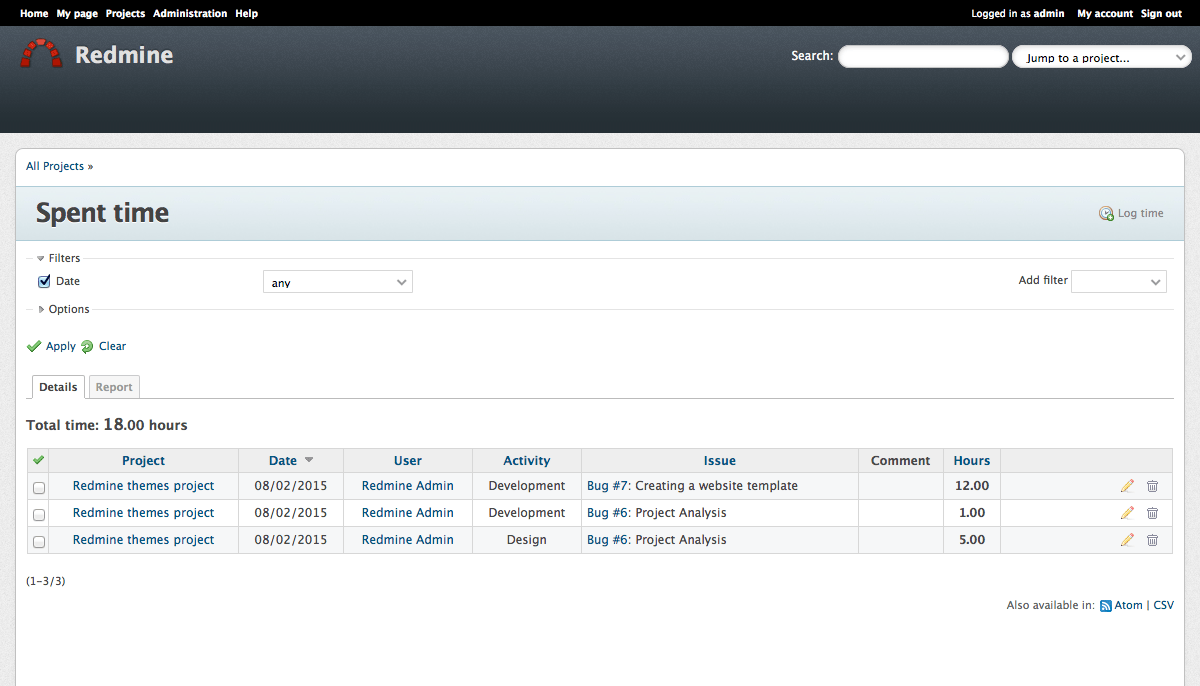Screen dimensions: 1200x686
Task: Switch to the Report tab
Action: click(x=114, y=387)
